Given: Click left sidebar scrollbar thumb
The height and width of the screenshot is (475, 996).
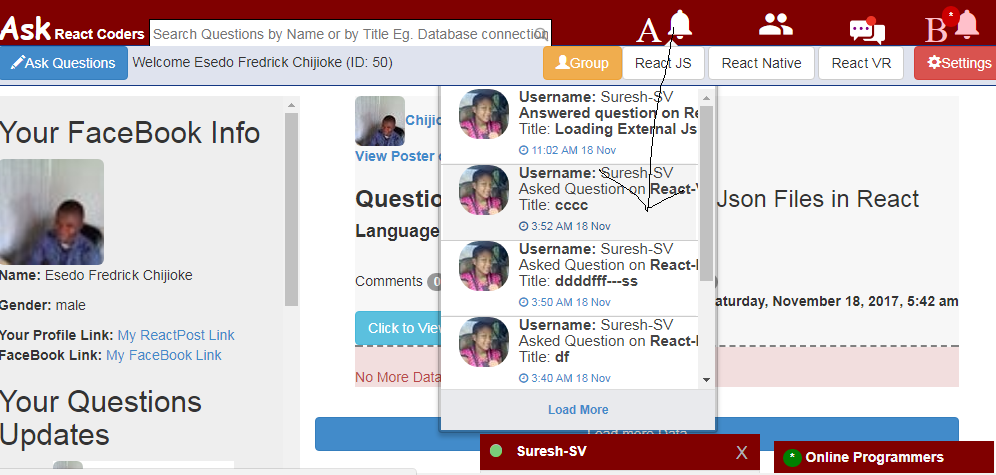Looking at the screenshot, I should coord(291,210).
